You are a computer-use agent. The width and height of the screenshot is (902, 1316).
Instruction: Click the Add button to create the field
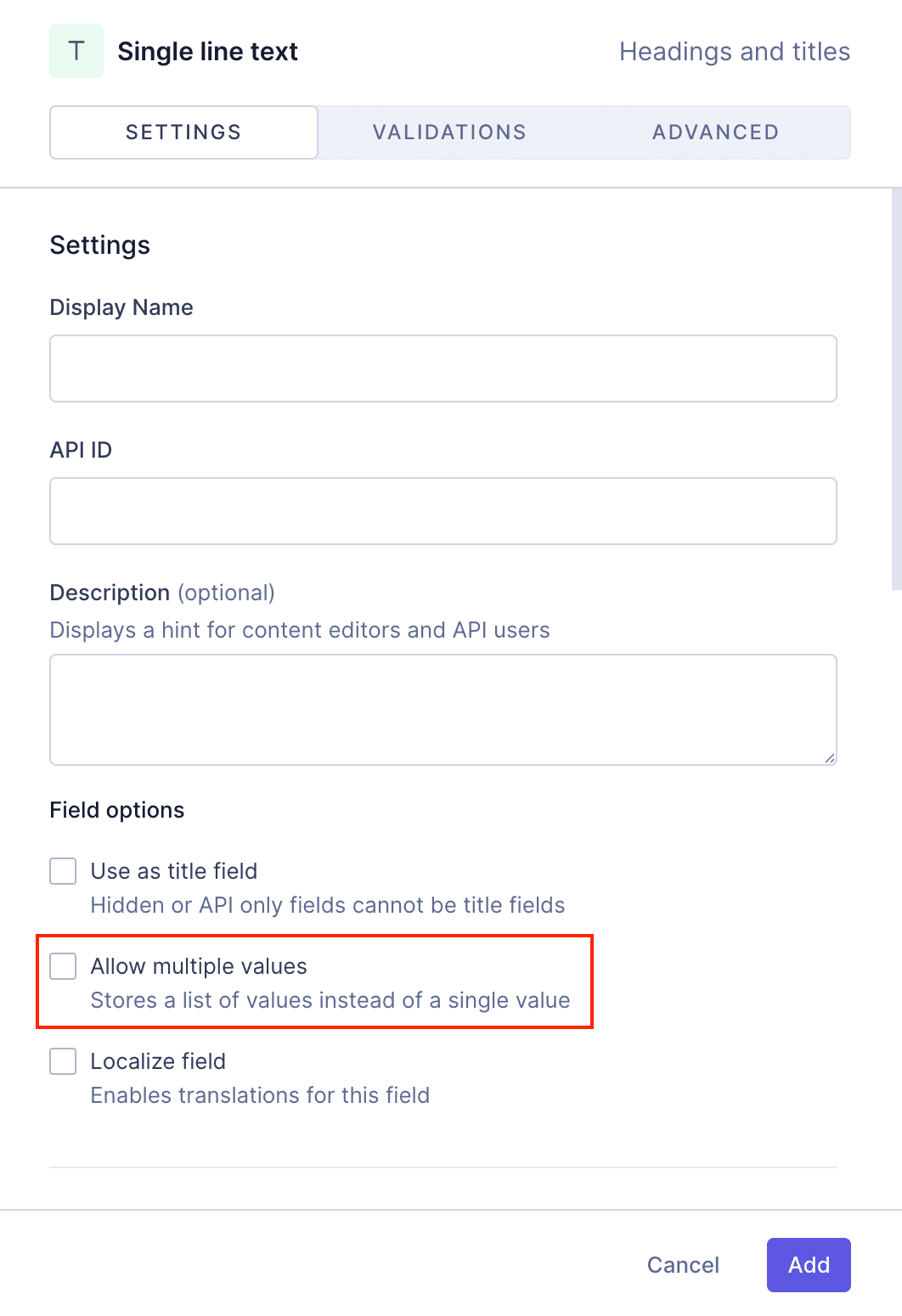pos(808,1265)
